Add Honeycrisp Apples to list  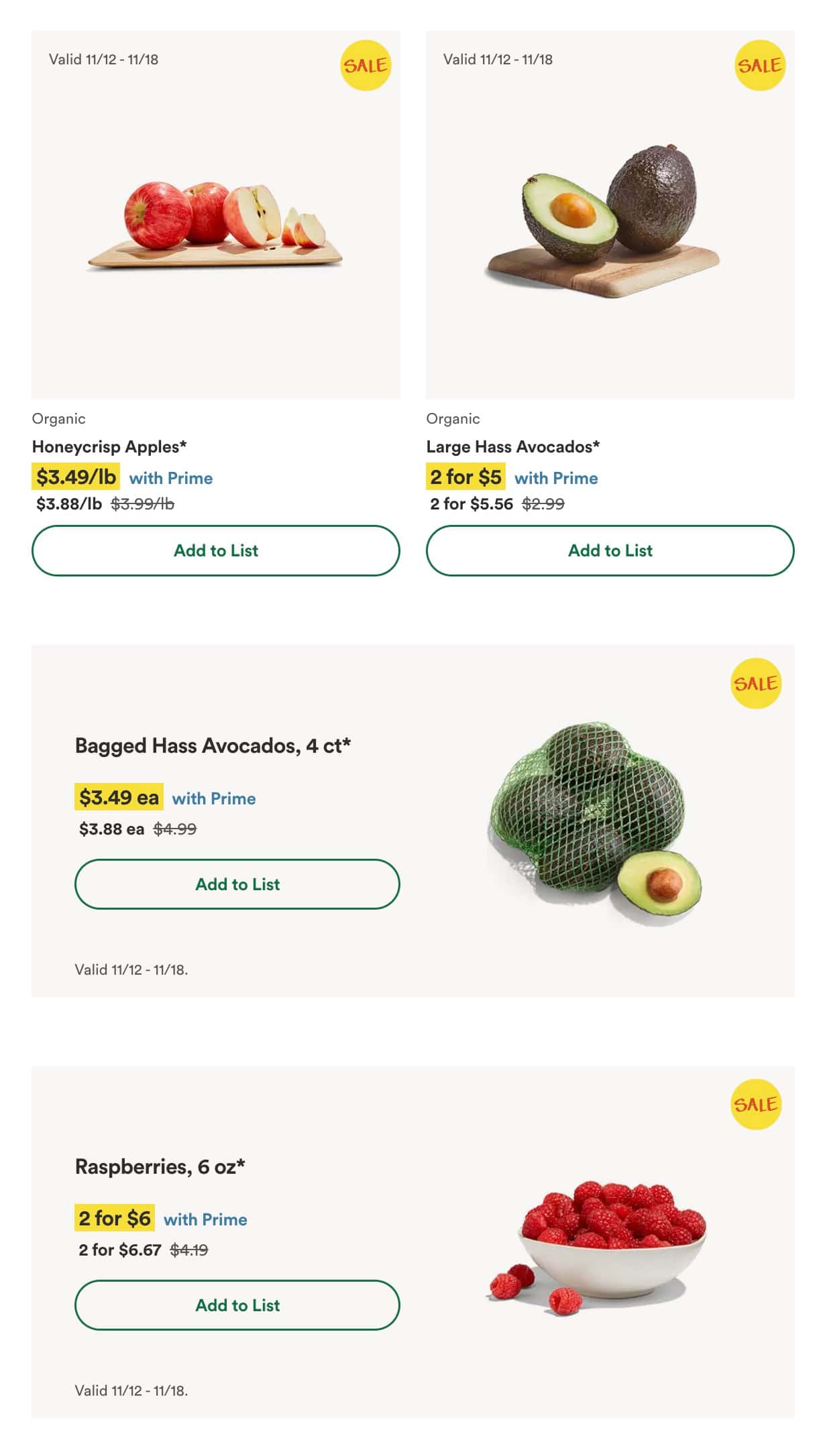tap(216, 550)
